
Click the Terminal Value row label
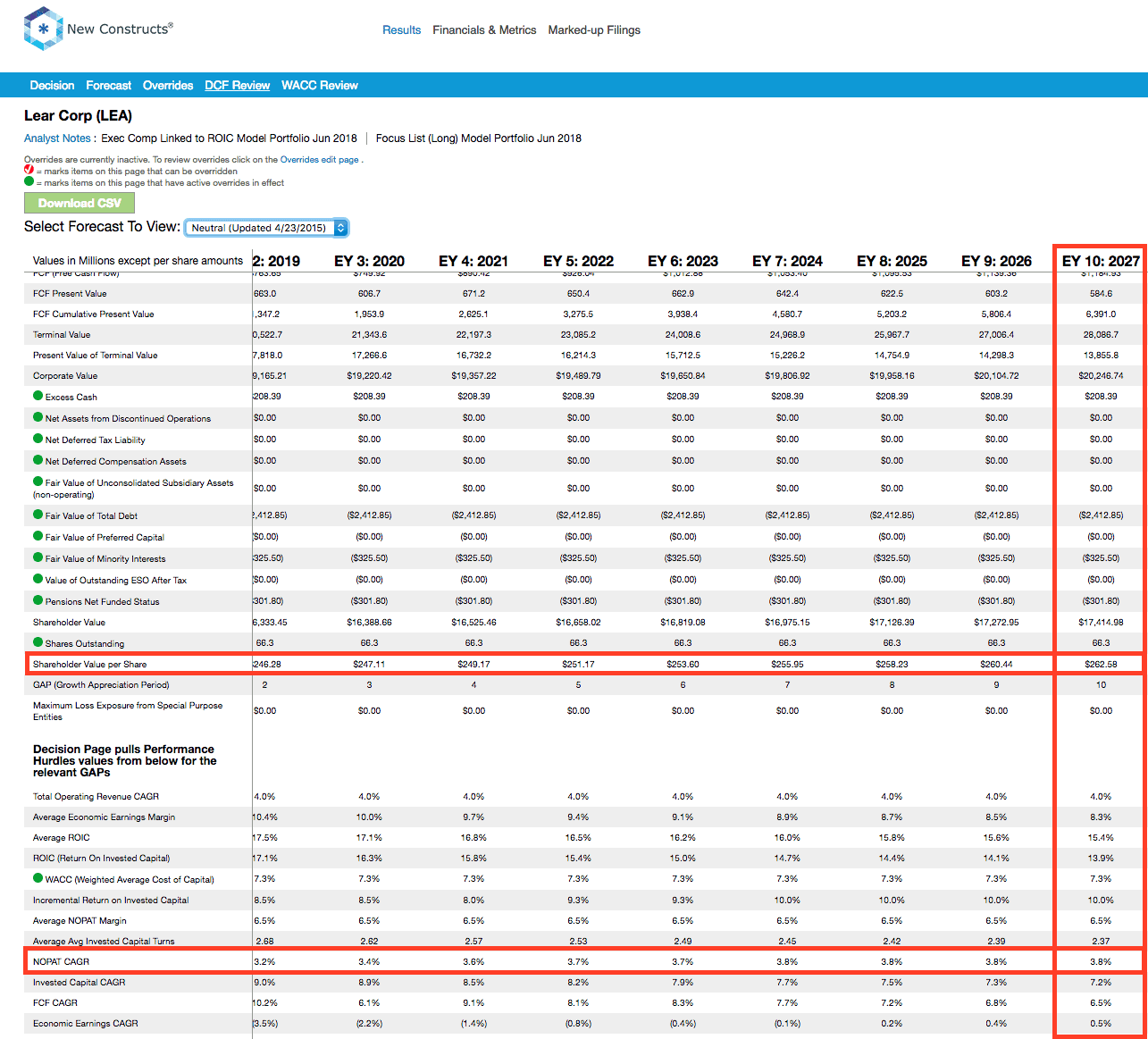[62, 335]
